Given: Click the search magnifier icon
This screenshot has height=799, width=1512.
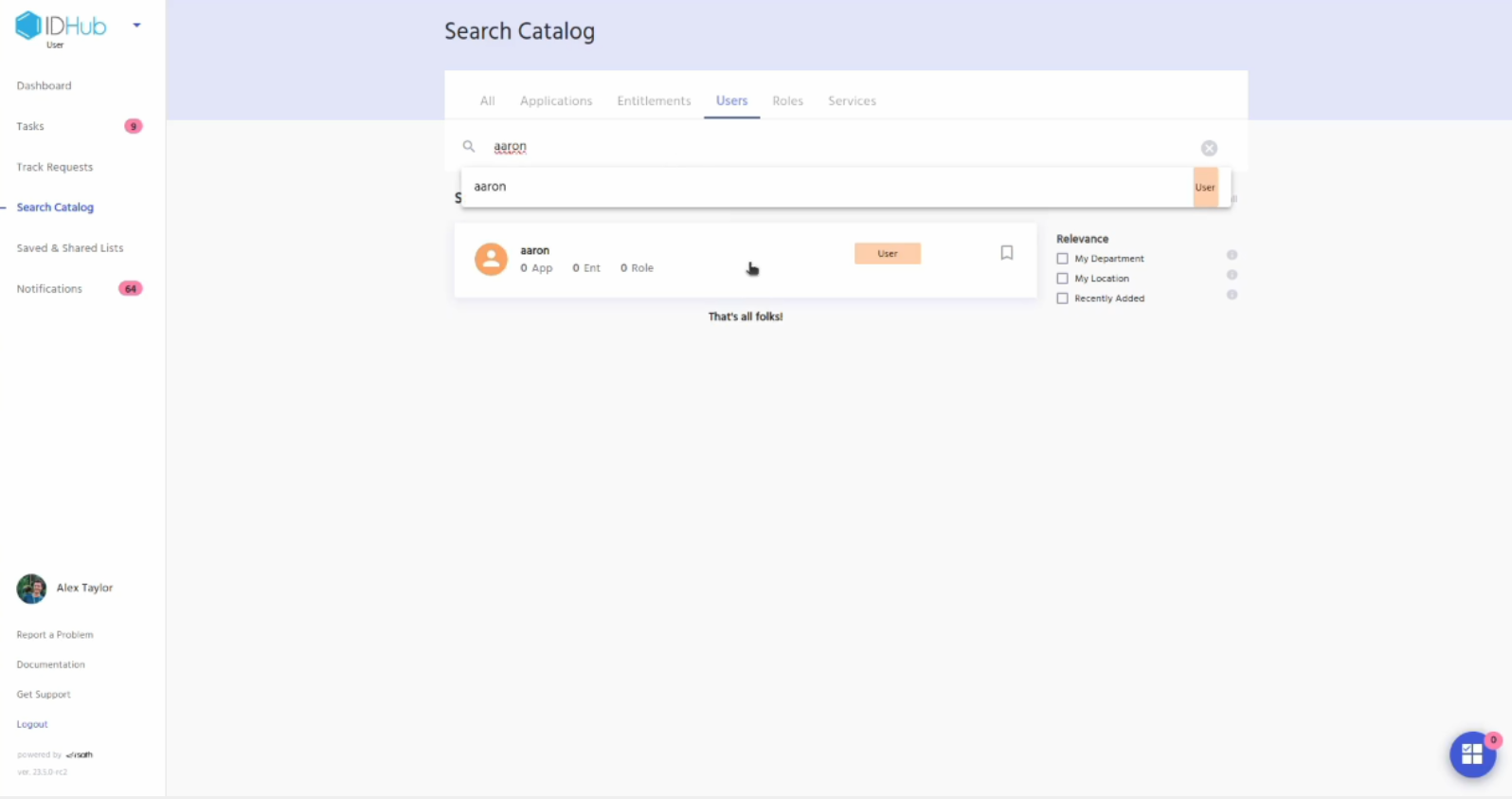Looking at the screenshot, I should pos(469,147).
